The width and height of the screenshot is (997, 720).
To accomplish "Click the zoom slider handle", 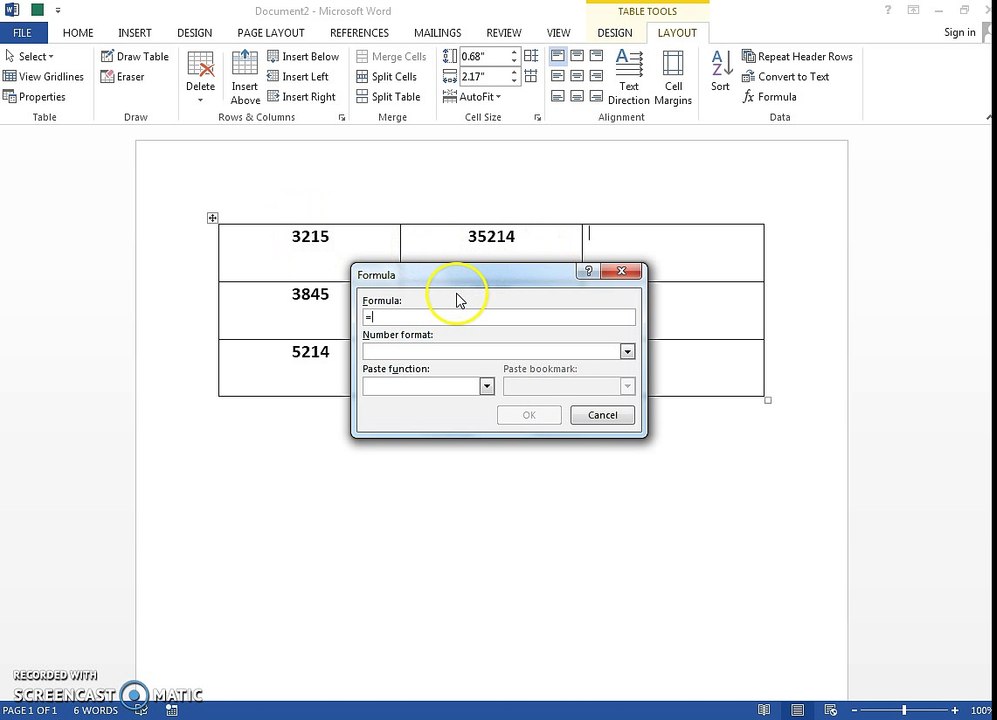I will pyautogui.click(x=904, y=710).
